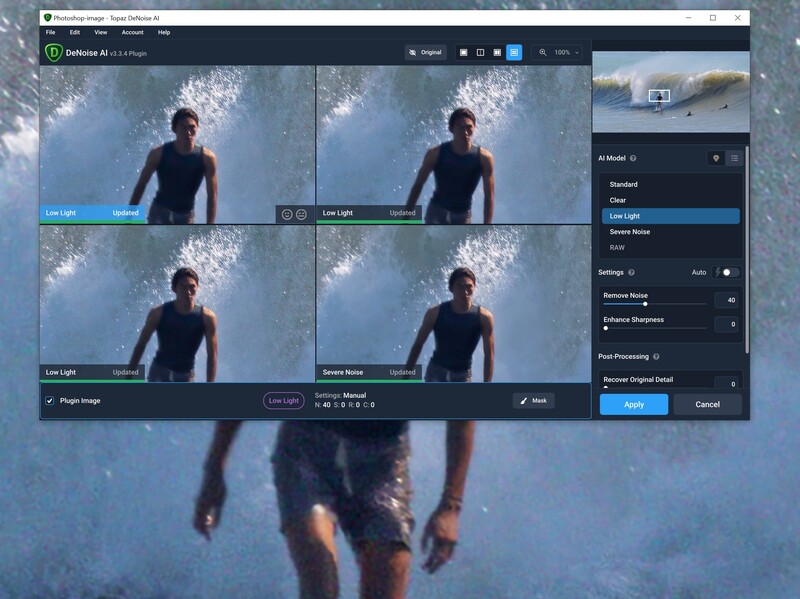The height and width of the screenshot is (599, 800).
Task: Open the 100% zoom level dropdown
Action: [566, 53]
